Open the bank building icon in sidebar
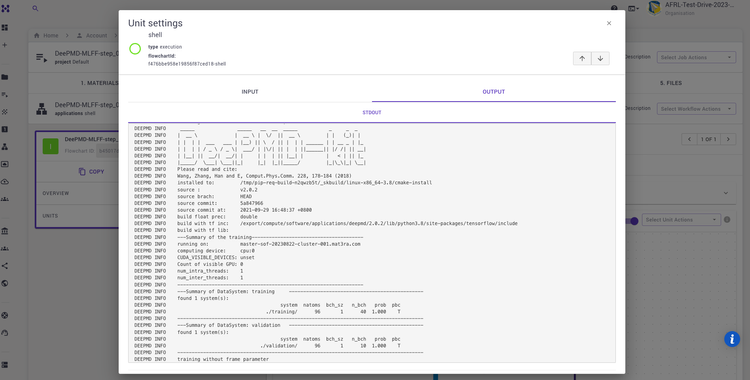This screenshot has height=380, width=750. click(x=5, y=231)
